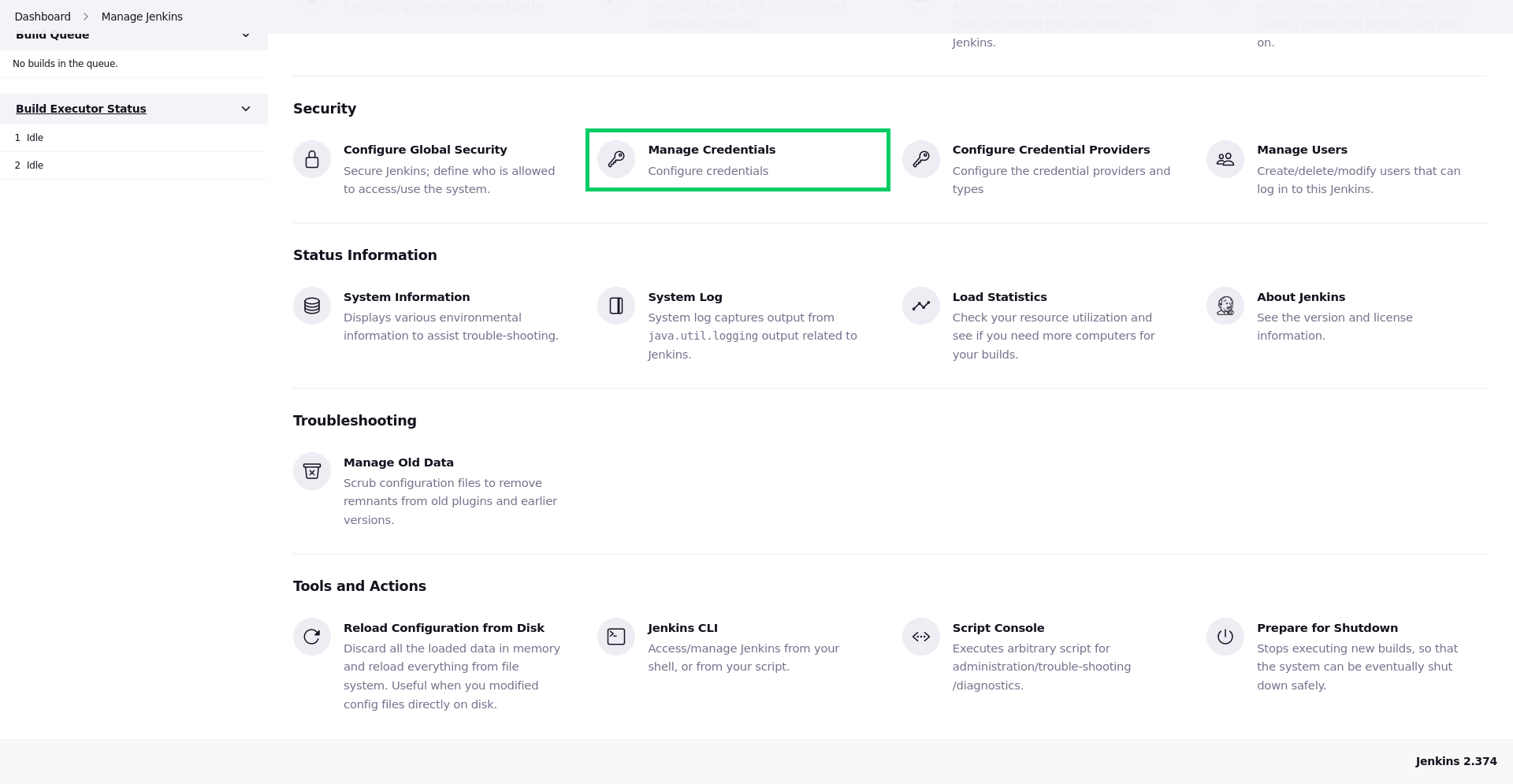Viewport: 1513px width, 784px height.
Task: Select Prepare for Shutdown title
Action: click(x=1327, y=628)
